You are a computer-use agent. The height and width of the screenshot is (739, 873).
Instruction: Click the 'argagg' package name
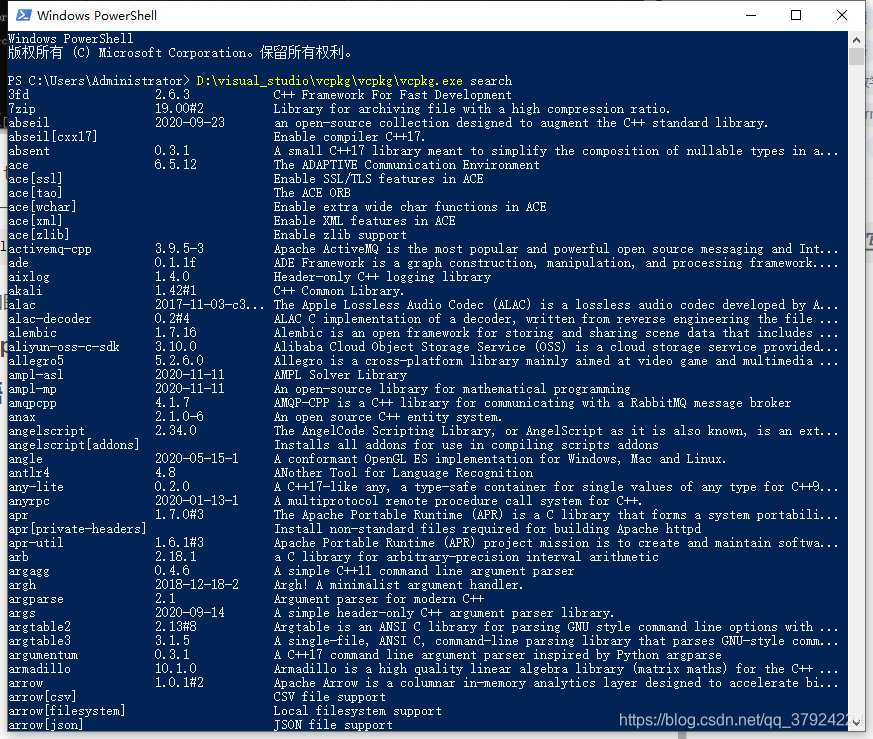(29, 571)
